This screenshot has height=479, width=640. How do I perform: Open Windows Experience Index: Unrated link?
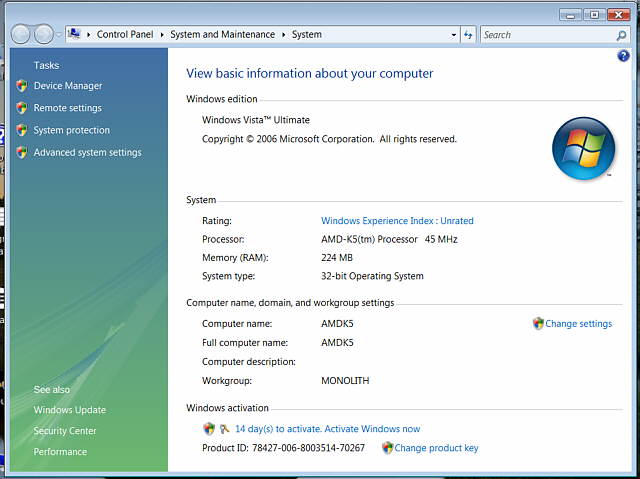(397, 221)
